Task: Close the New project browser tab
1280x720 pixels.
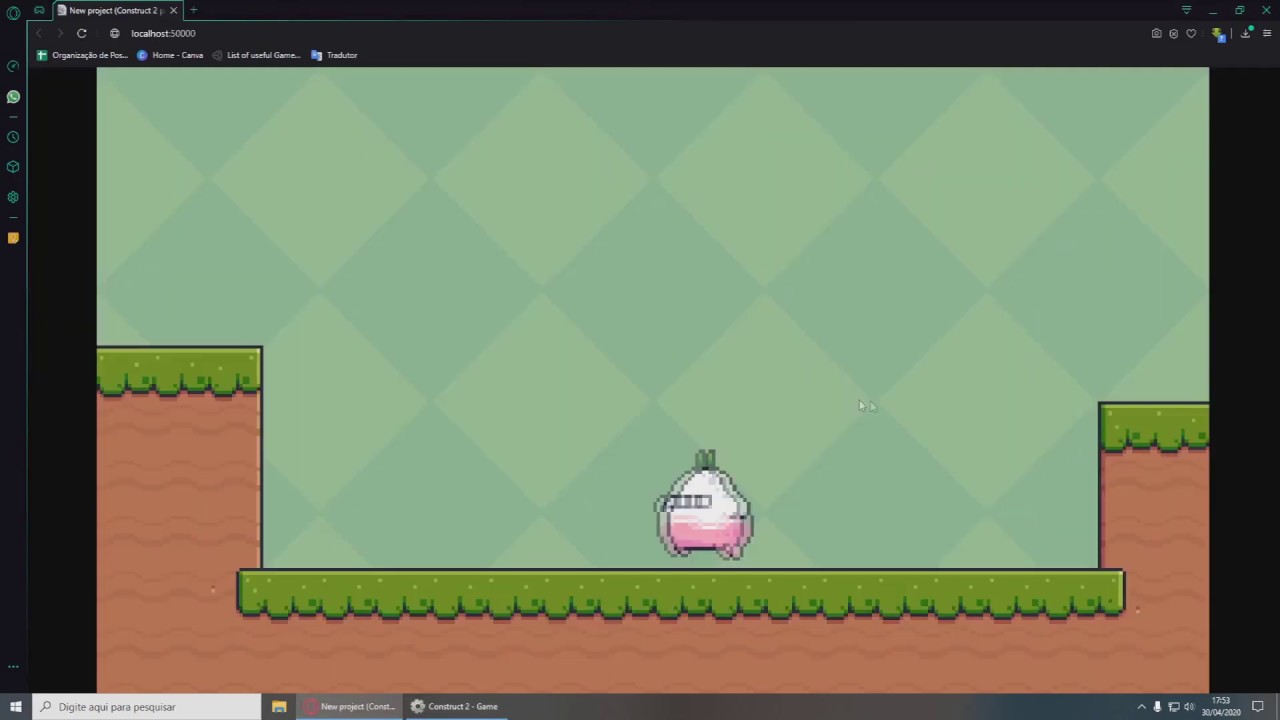Action: 173,10
